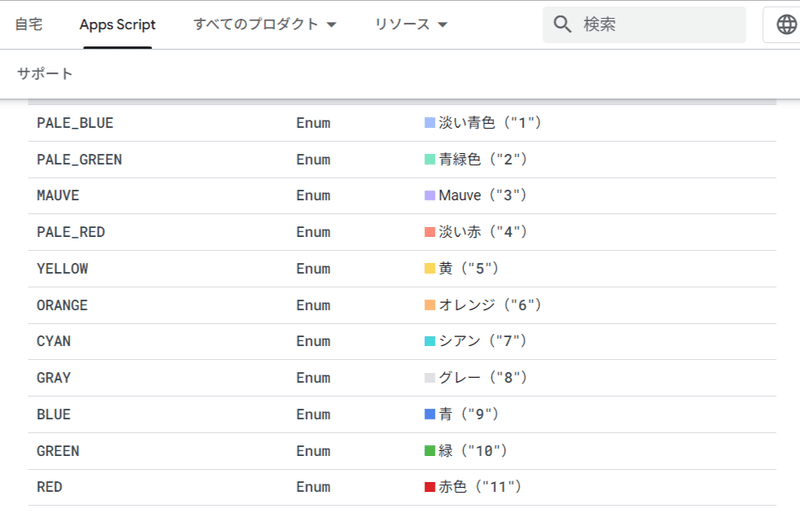Click the search magnifier icon
800x526 pixels.
coord(563,25)
